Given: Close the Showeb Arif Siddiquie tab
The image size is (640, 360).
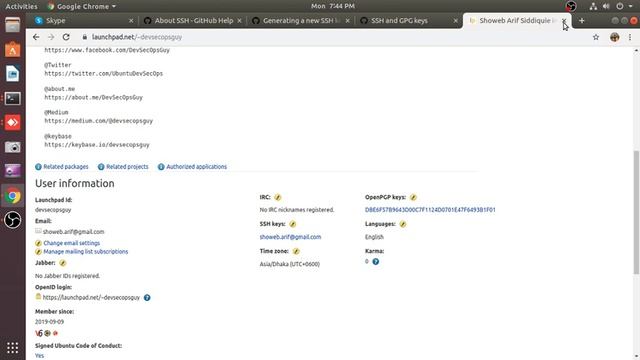Looking at the screenshot, I should 564,21.
